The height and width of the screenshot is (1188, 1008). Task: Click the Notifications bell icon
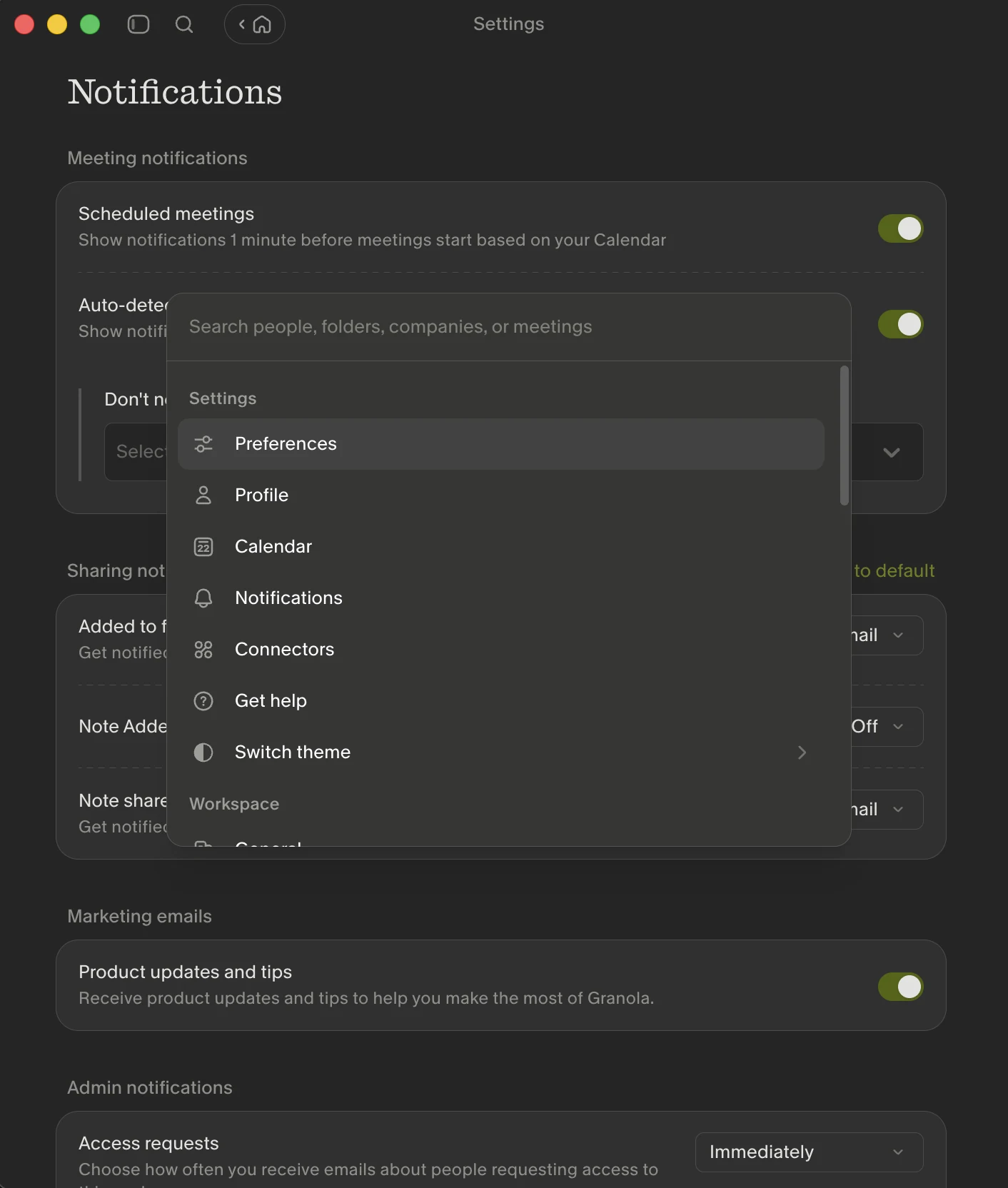203,598
